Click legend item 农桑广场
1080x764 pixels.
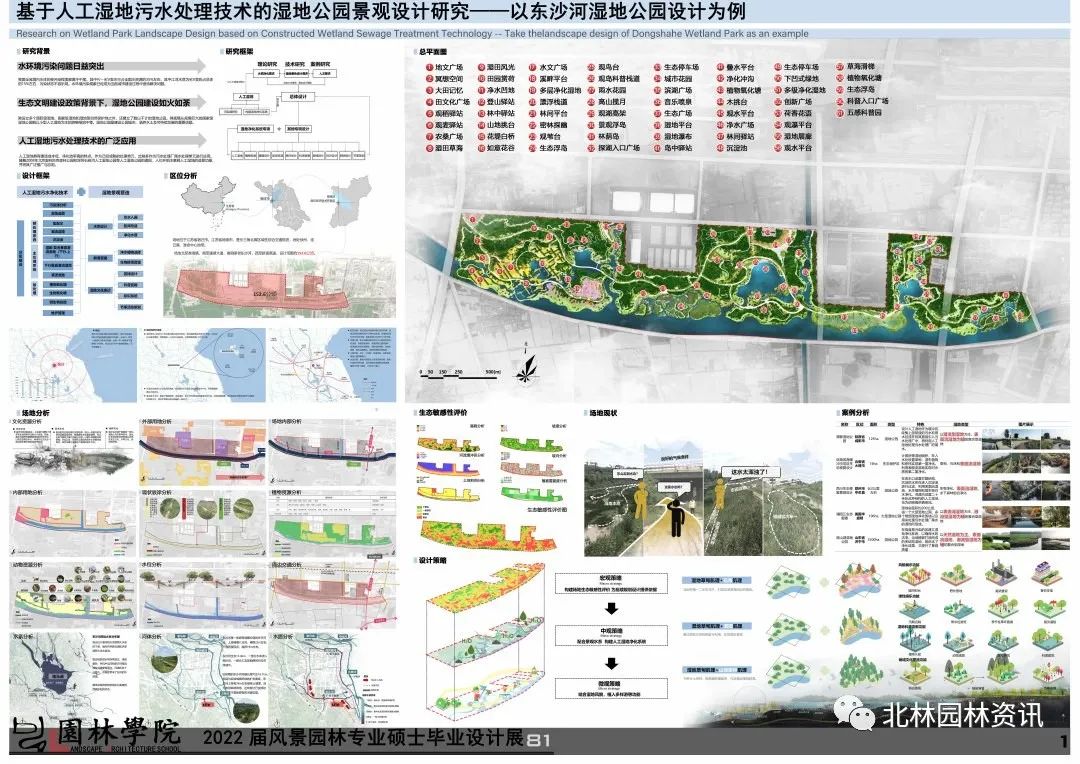445,136
